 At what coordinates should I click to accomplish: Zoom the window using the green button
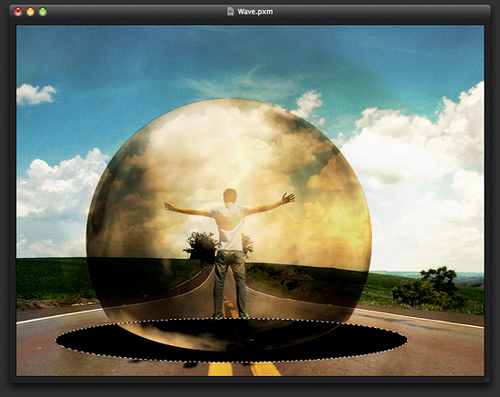click(x=43, y=12)
